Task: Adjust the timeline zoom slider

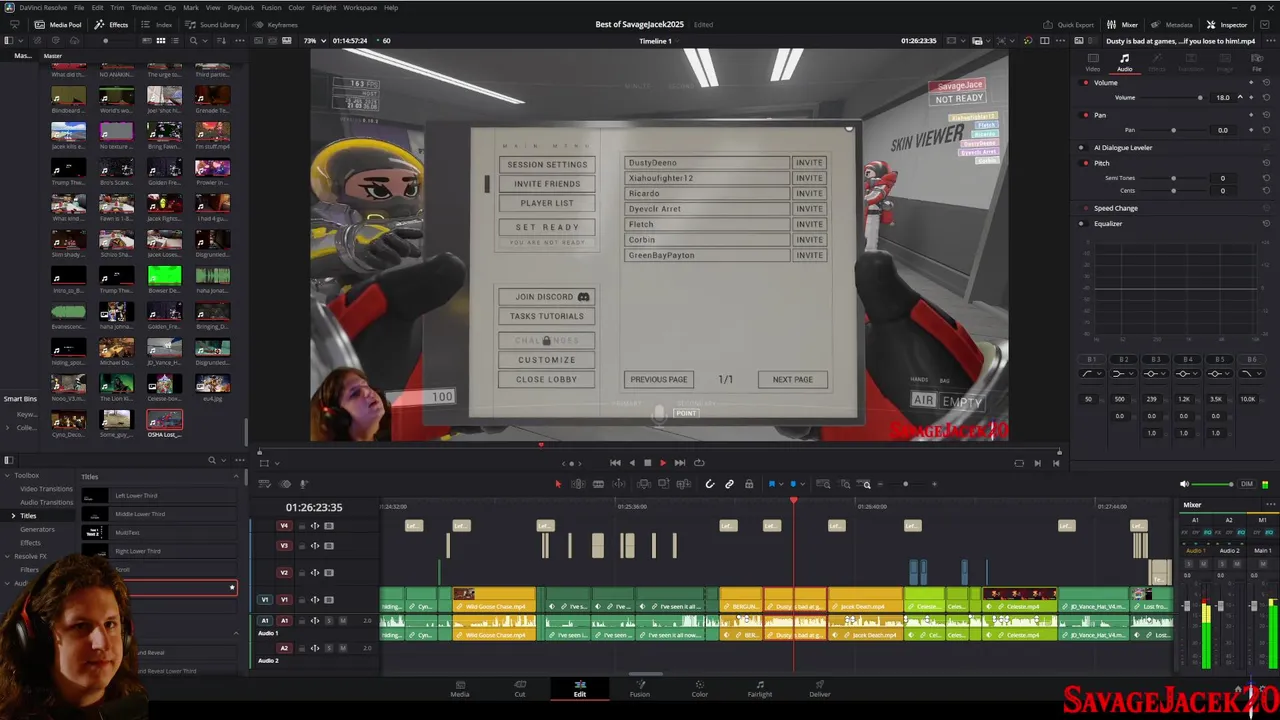Action: [x=906, y=484]
